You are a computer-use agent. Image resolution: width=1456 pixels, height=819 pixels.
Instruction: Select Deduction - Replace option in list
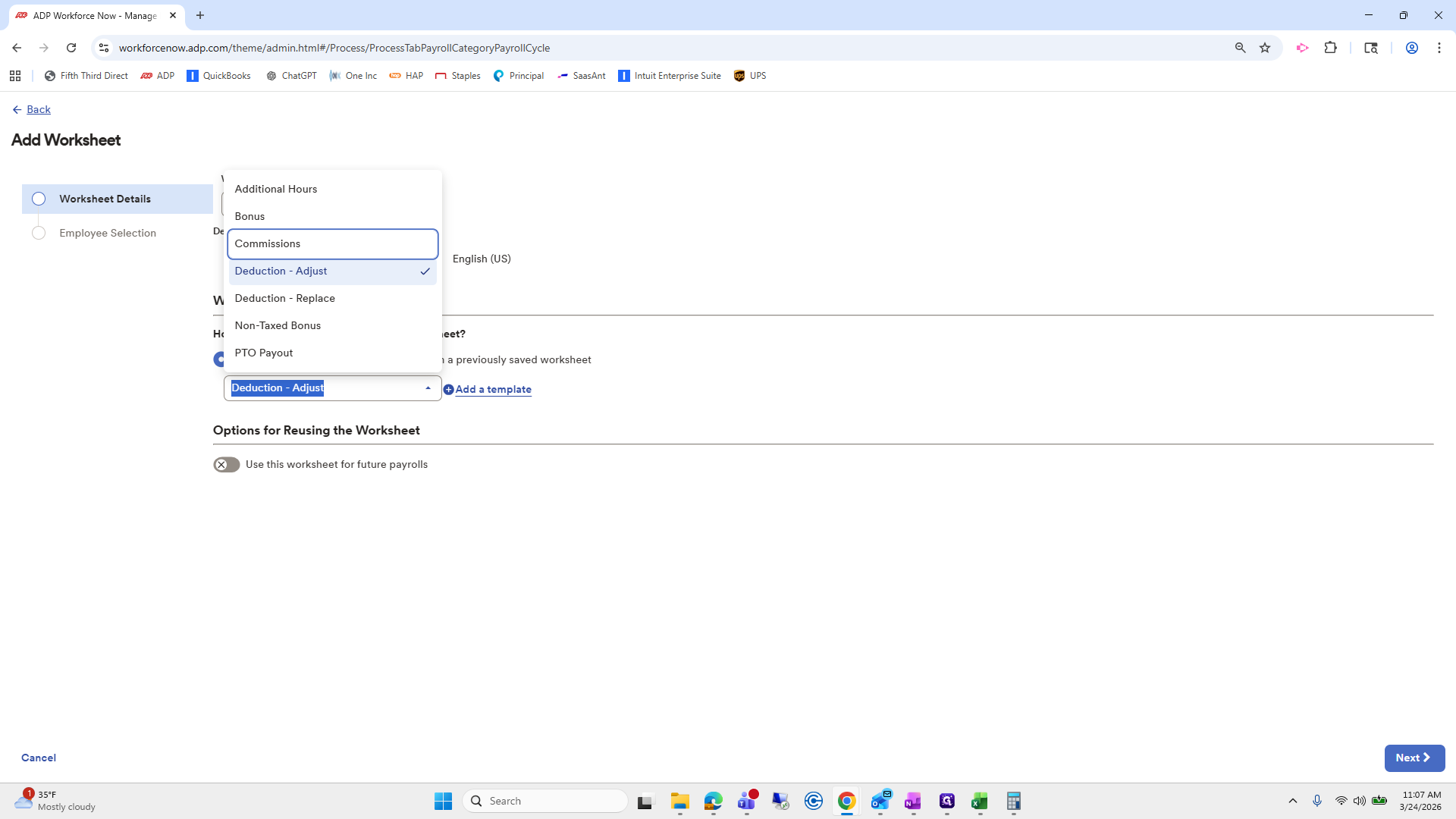[332, 298]
